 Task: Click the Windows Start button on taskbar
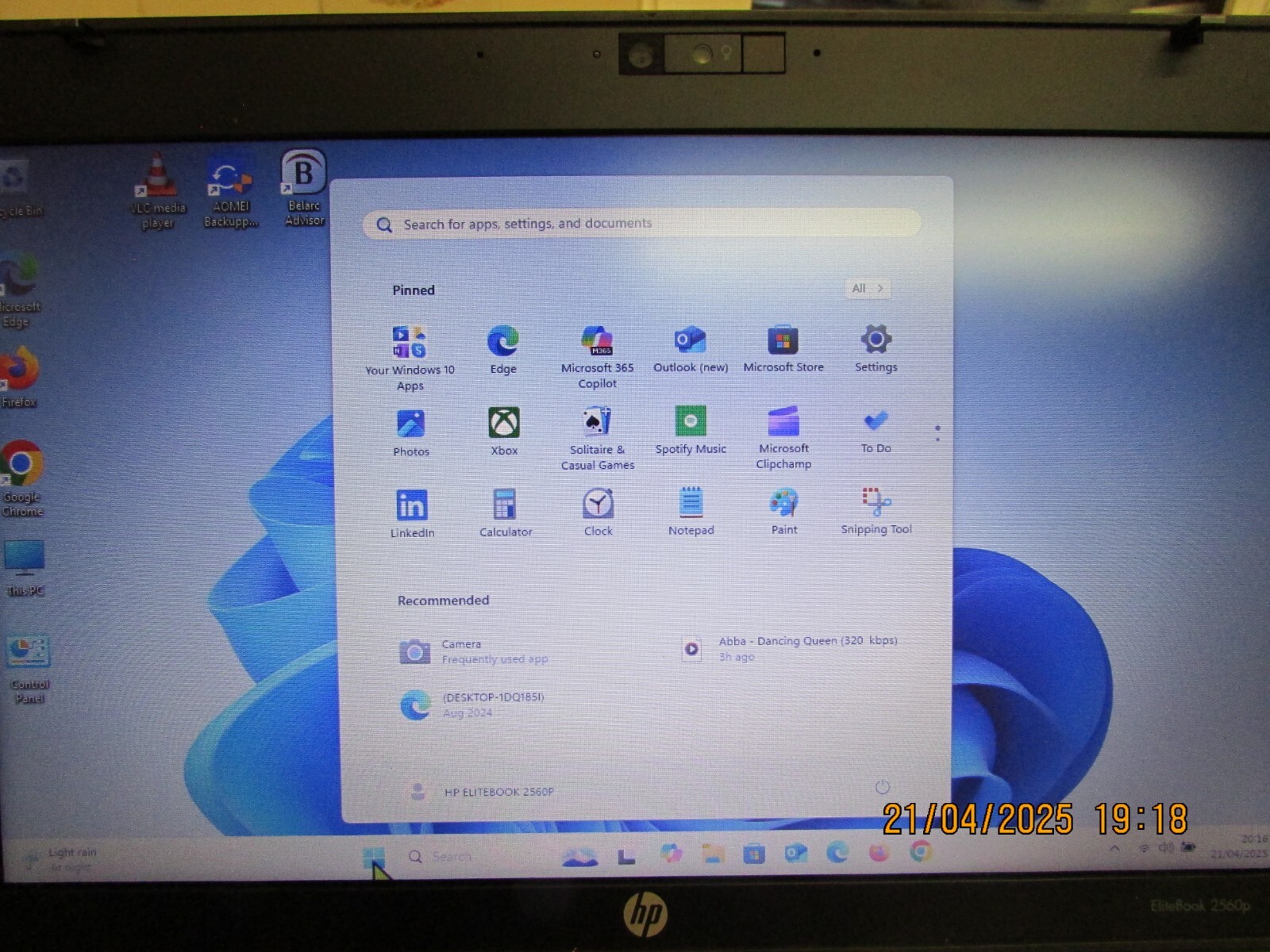tap(373, 858)
